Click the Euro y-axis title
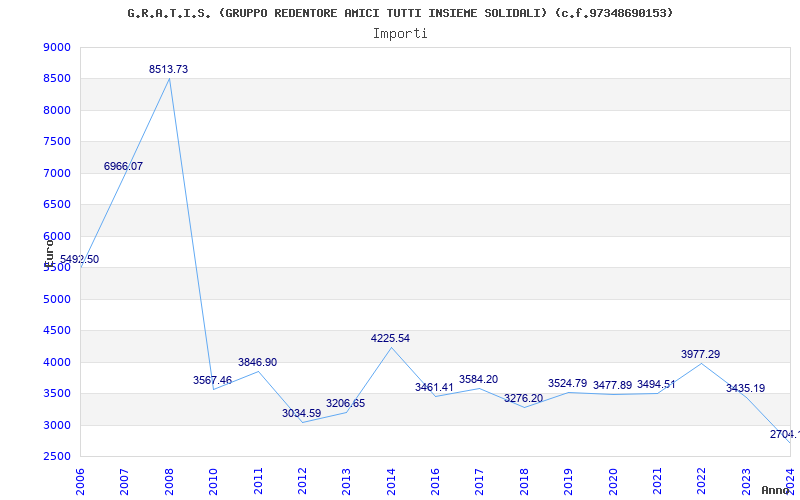800x500 pixels. pos(48,250)
